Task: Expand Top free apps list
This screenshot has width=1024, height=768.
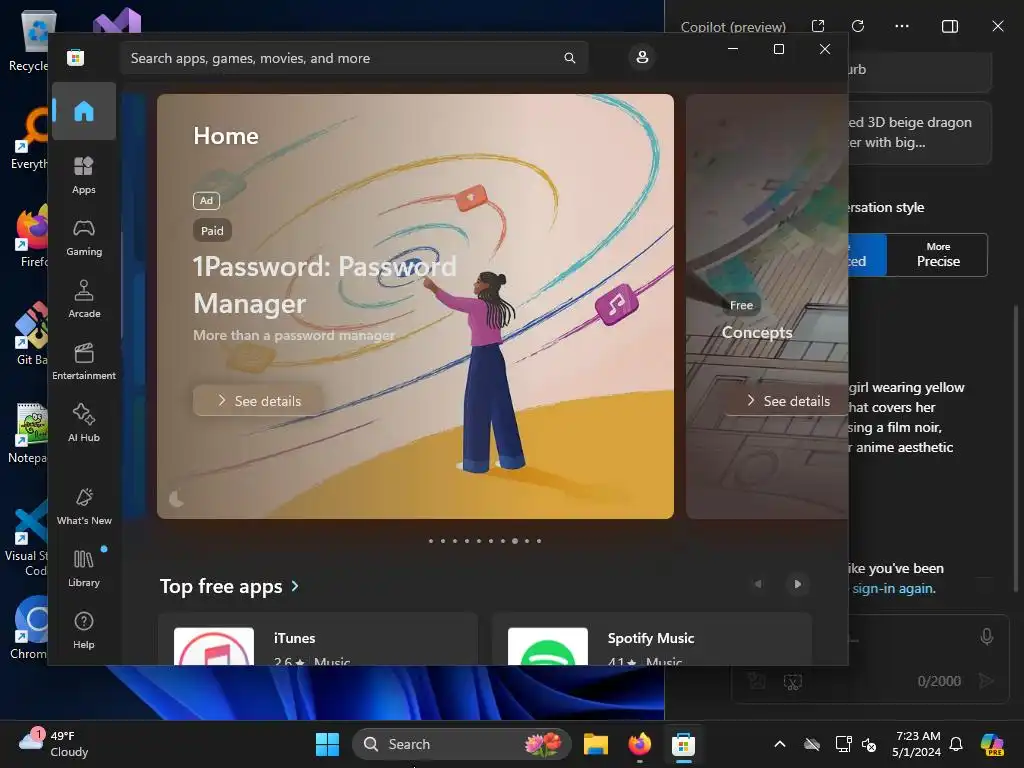Action: 229,586
